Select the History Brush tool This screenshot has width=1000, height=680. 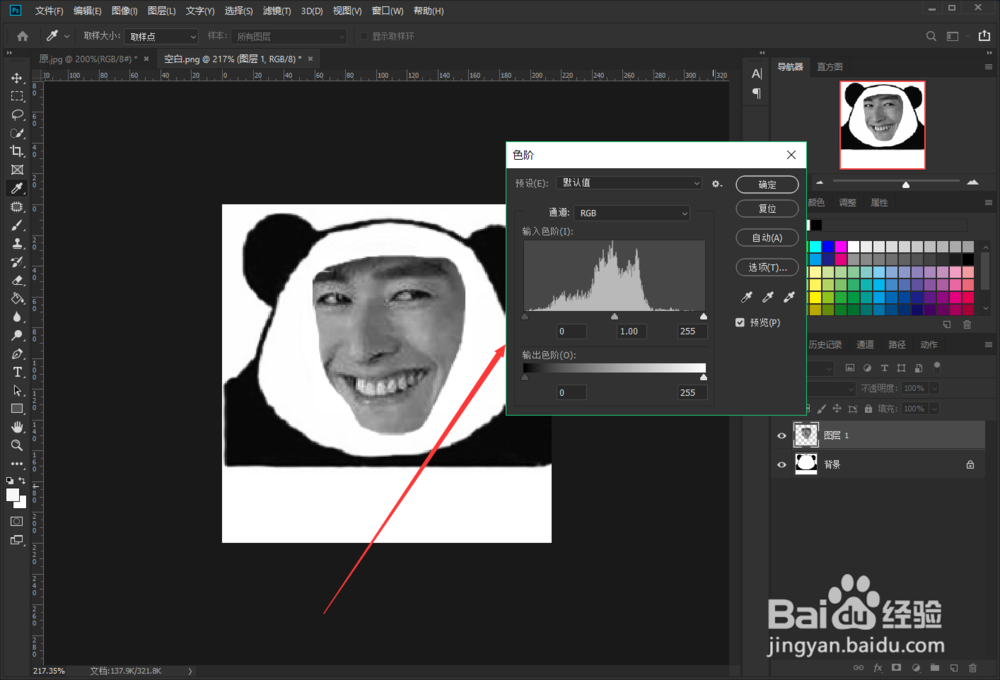pyautogui.click(x=17, y=262)
